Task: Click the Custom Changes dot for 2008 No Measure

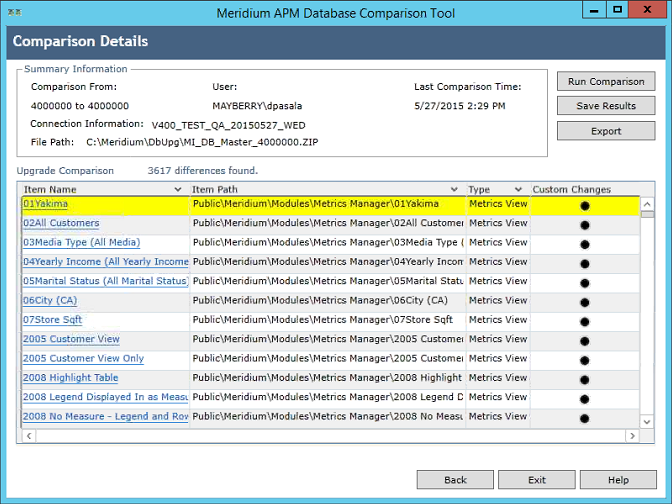Action: pyautogui.click(x=585, y=418)
